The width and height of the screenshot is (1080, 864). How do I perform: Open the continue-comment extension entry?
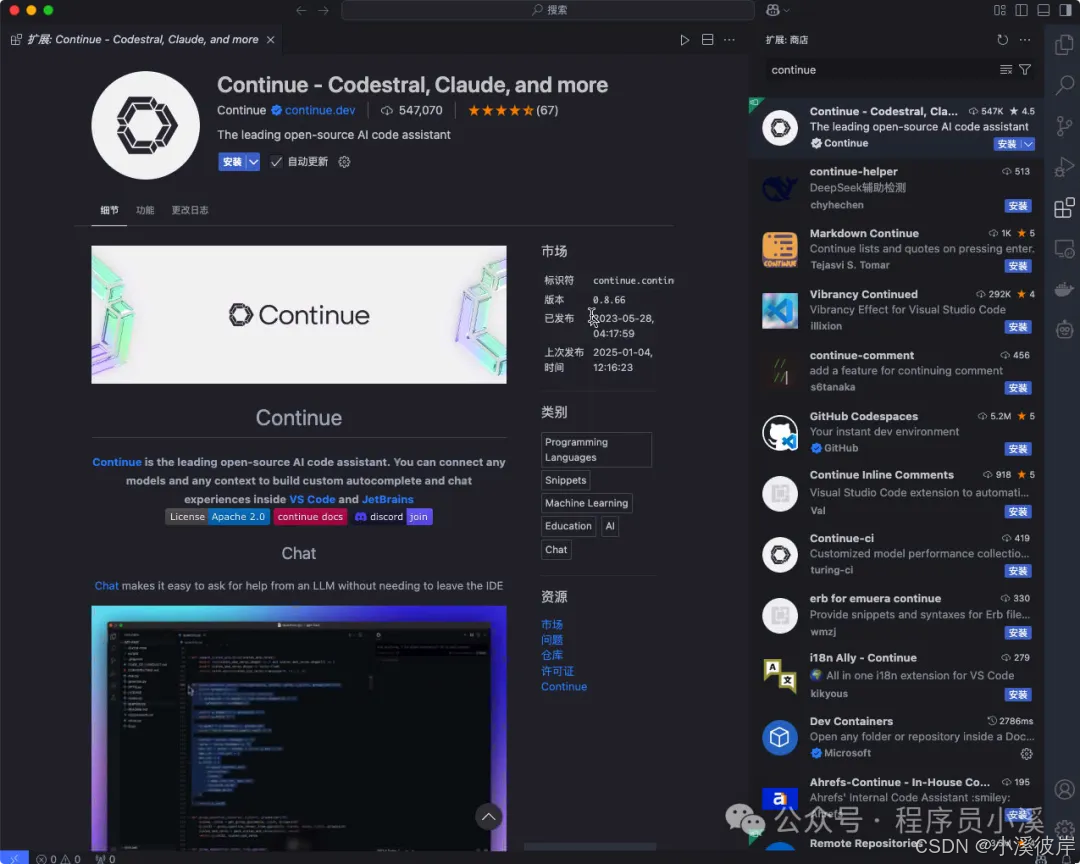pyautogui.click(x=897, y=371)
